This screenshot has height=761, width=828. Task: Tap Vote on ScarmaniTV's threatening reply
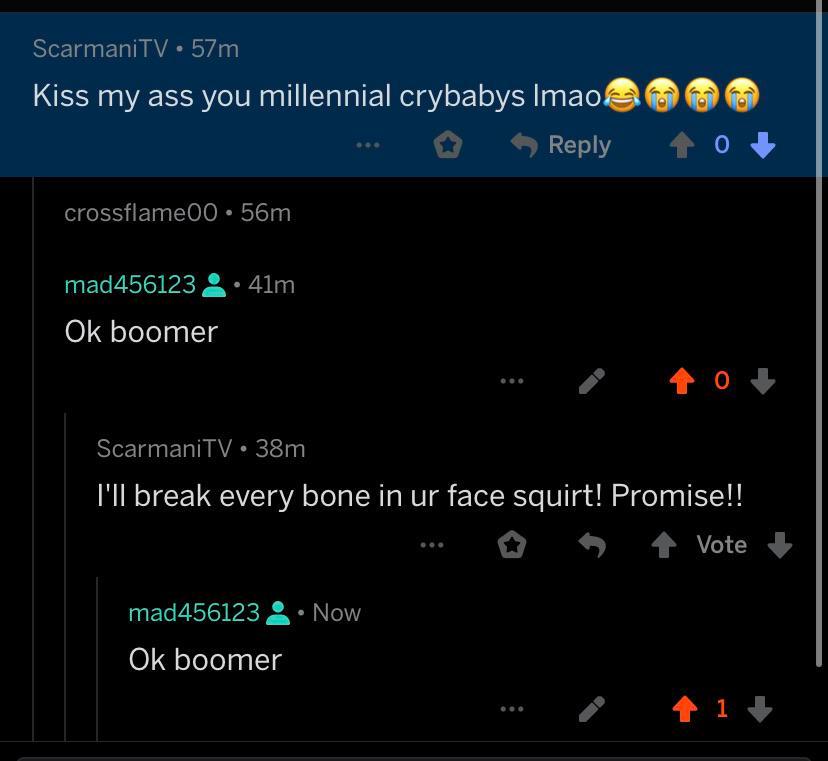click(x=720, y=545)
